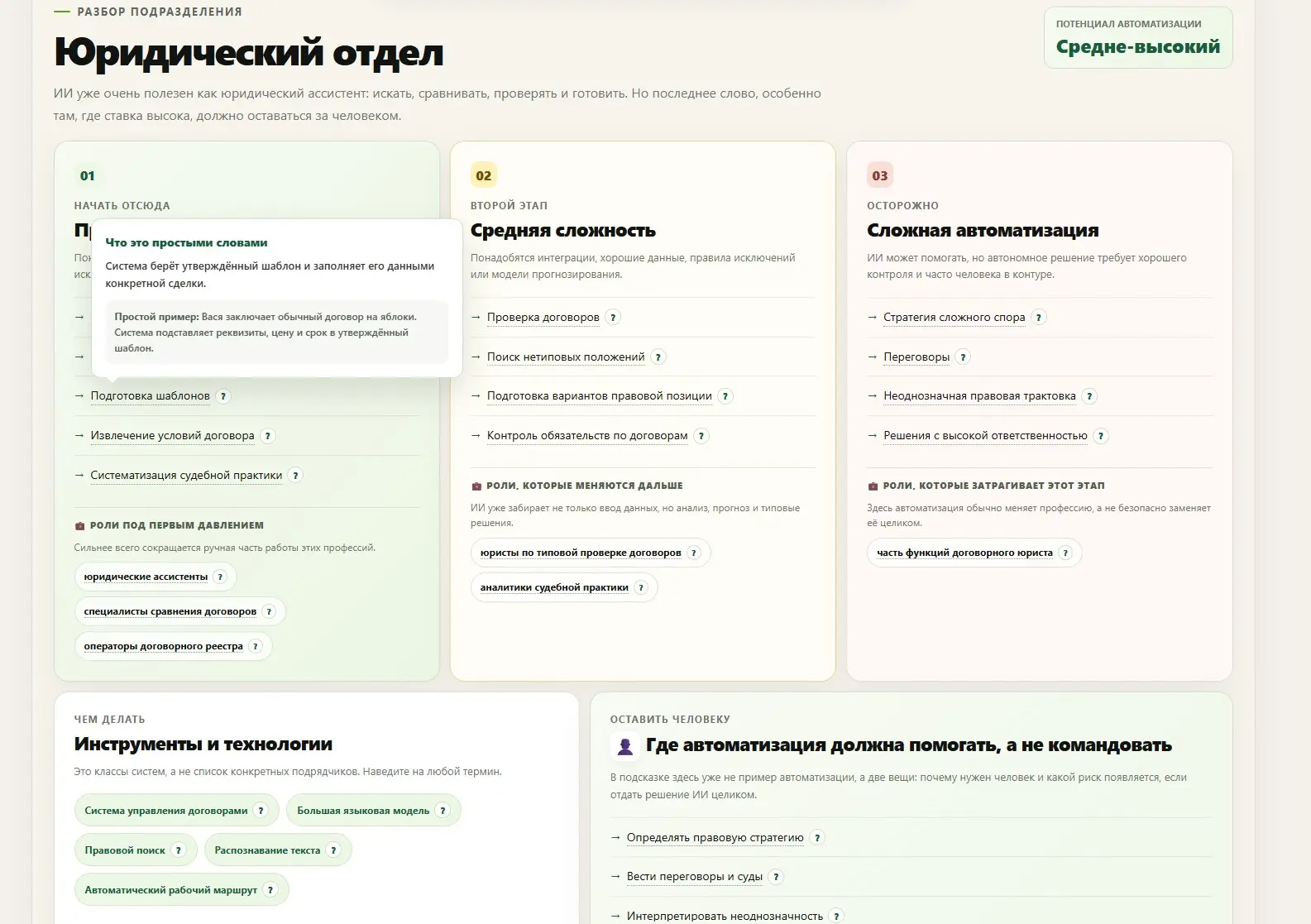Click the person icon beside the automation heading
This screenshot has height=924, width=1311.
coord(625,747)
